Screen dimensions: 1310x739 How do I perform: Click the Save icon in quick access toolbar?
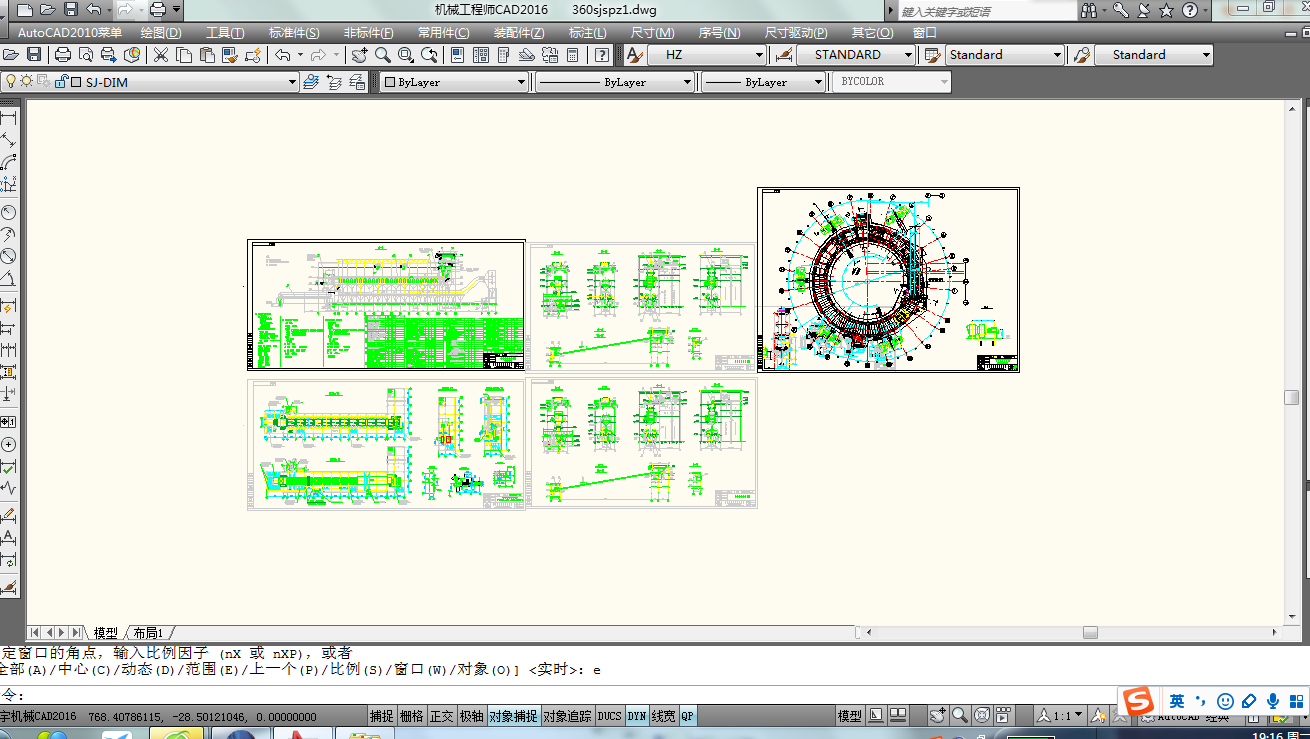coord(70,10)
